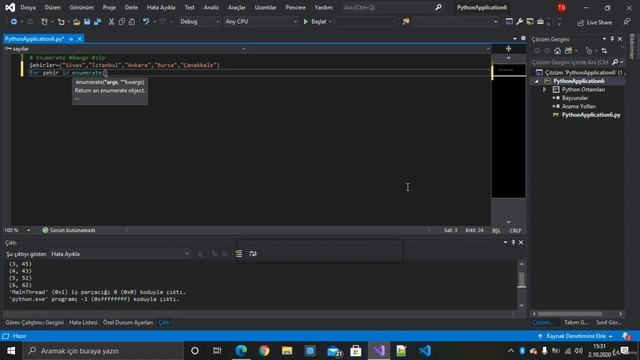
Task: Click the sync arrows icon in Çözüm Gezgini
Action: click(x=604, y=51)
